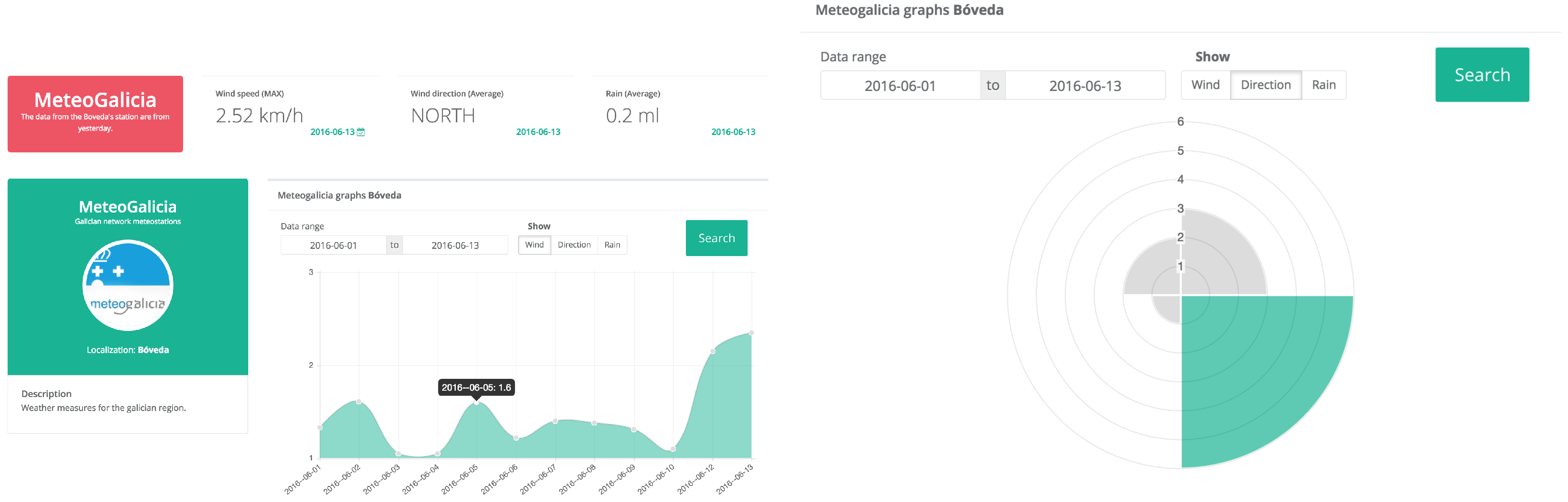Image resolution: width=1568 pixels, height=502 pixels.
Task: Click the 'Description' heading in station card
Action: pyautogui.click(x=46, y=394)
